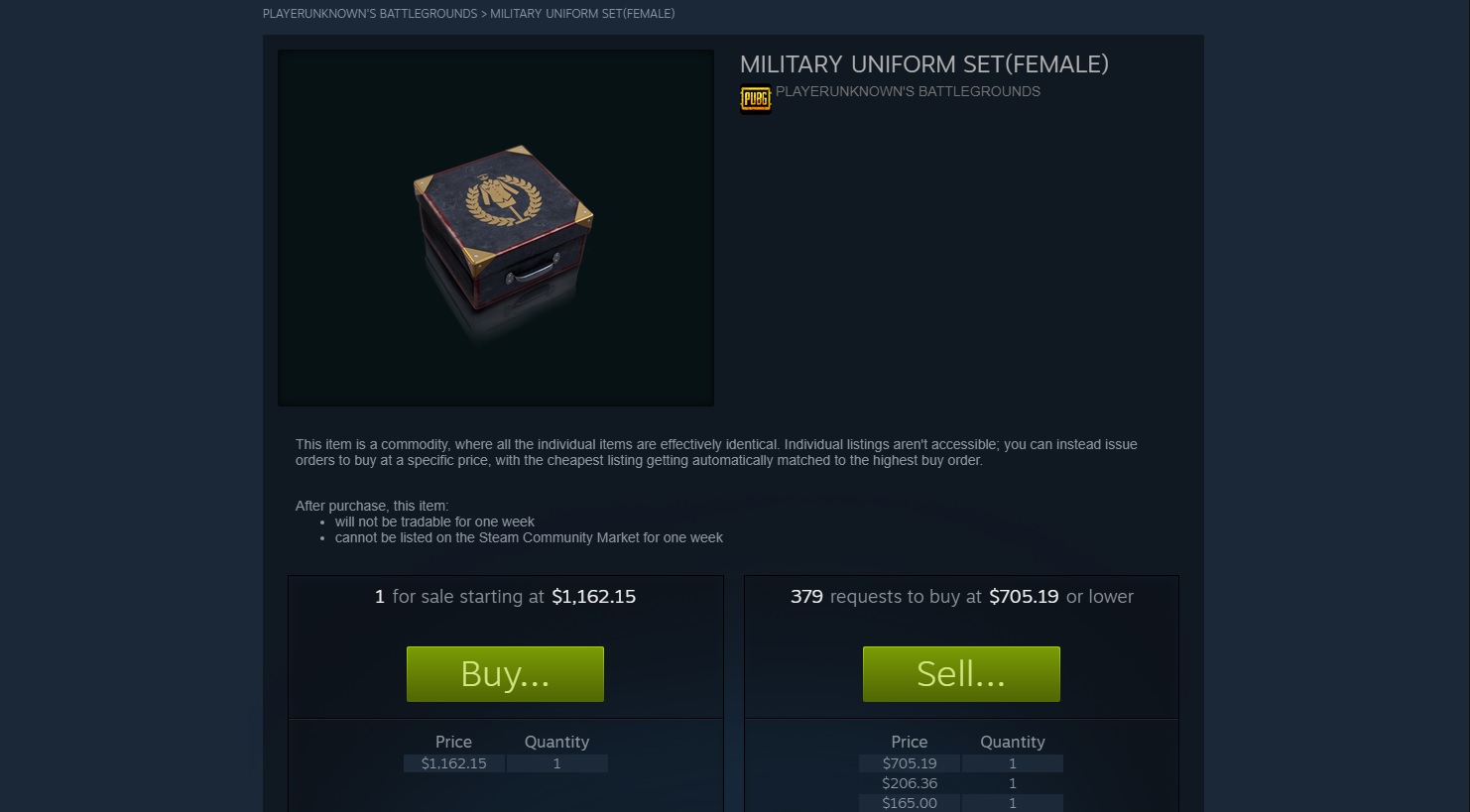Click the Price header in buy orders table
This screenshot has width=1470, height=812.
pyautogui.click(x=910, y=742)
